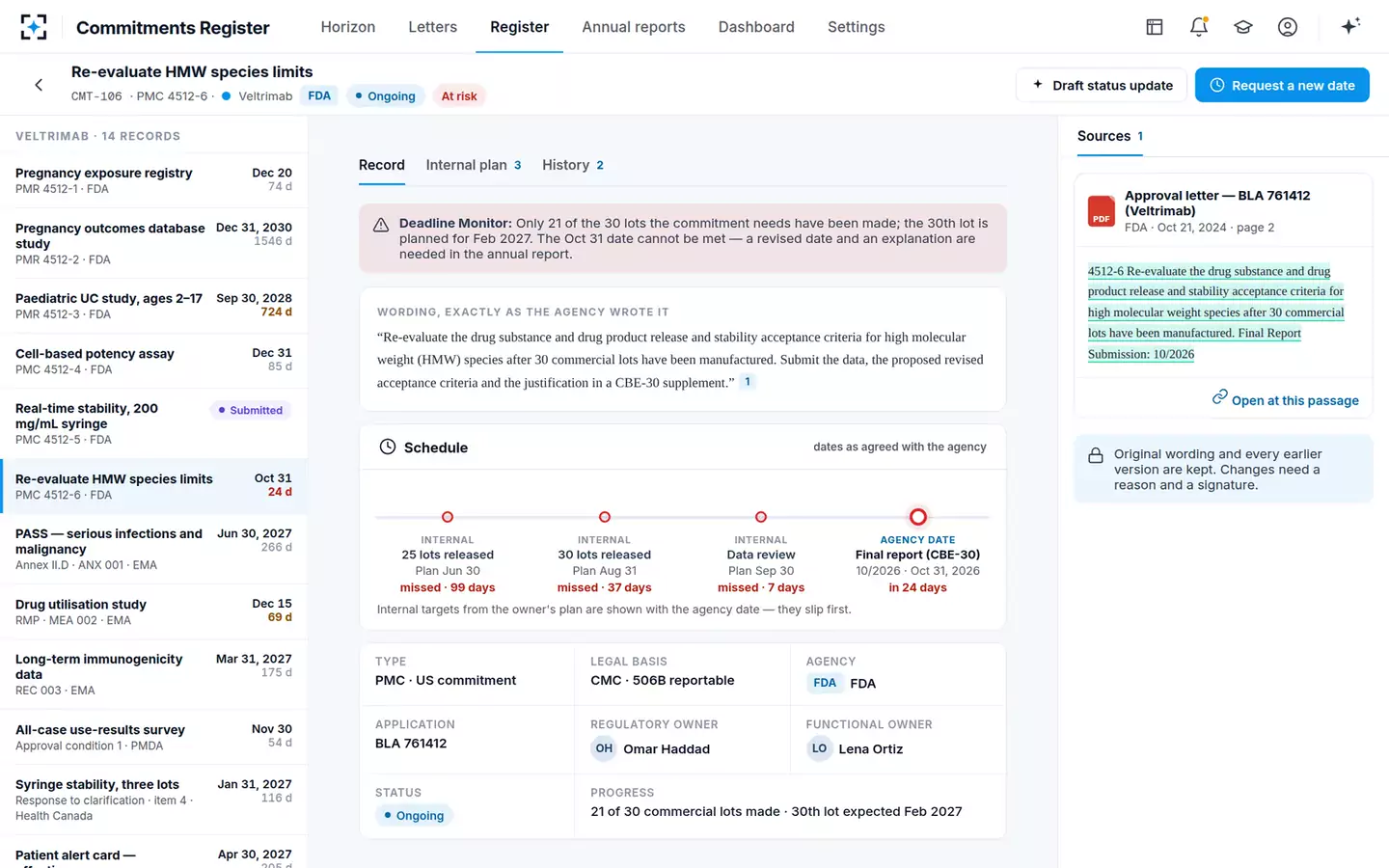Open the History tab

(x=573, y=165)
